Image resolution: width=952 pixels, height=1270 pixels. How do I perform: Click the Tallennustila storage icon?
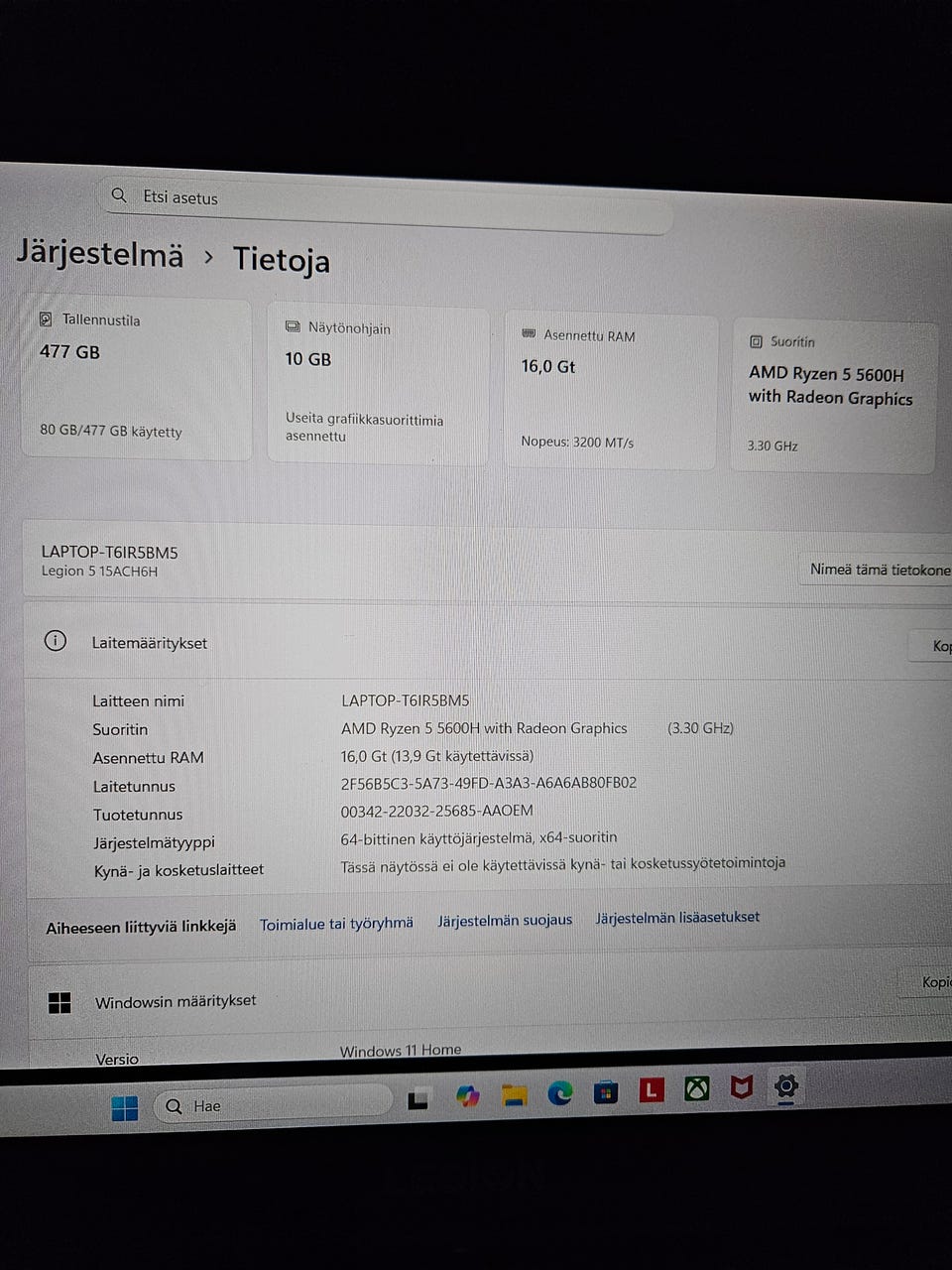pos(46,318)
